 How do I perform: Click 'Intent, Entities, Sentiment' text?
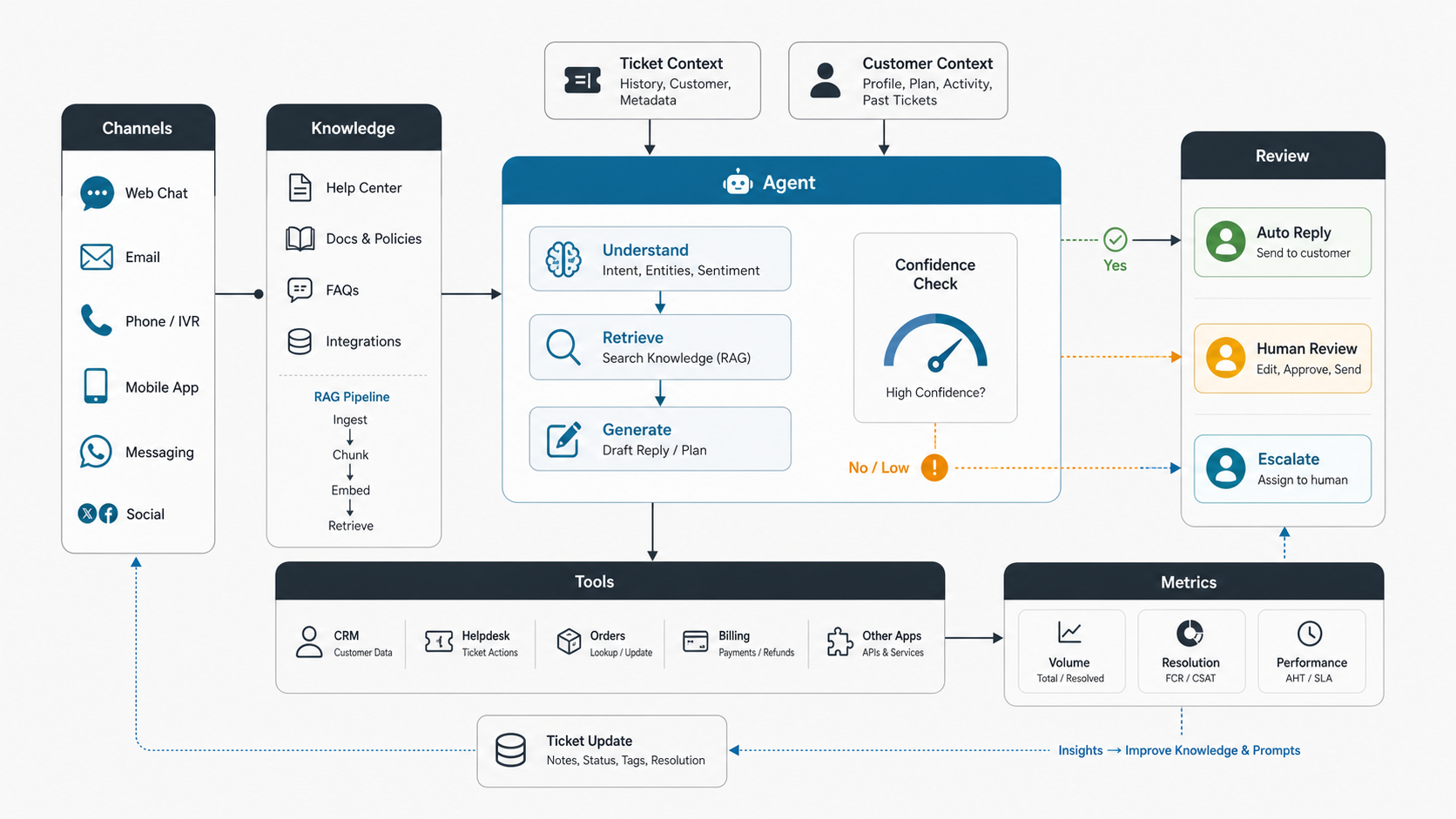[681, 271]
